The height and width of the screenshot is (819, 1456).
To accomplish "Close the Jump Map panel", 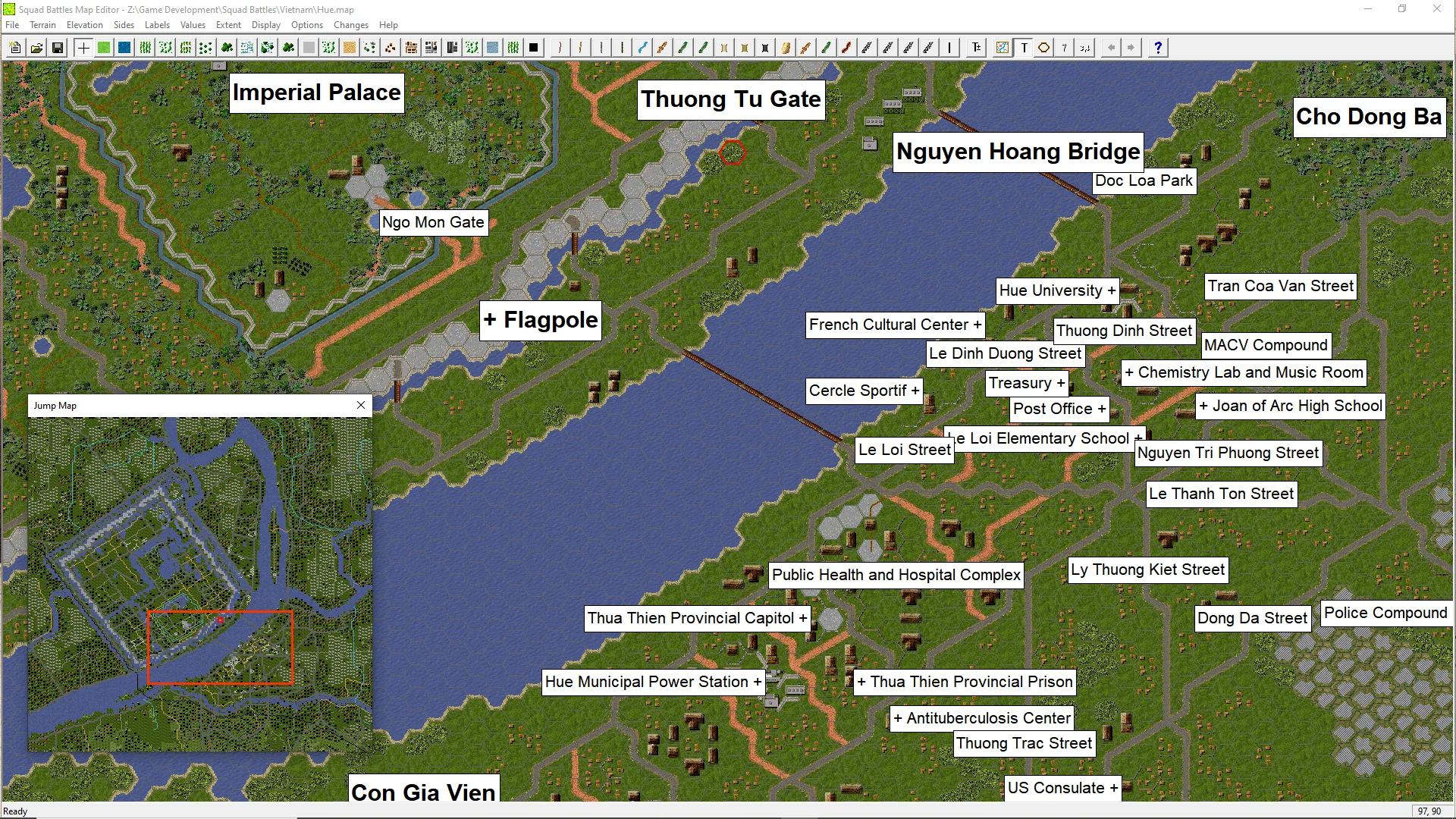I will click(x=361, y=405).
